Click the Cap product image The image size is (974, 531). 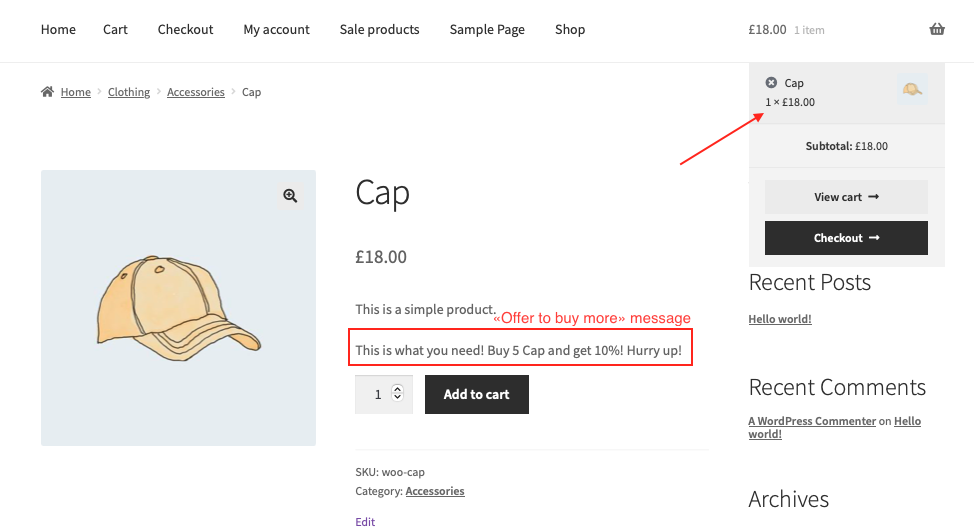coord(178,308)
